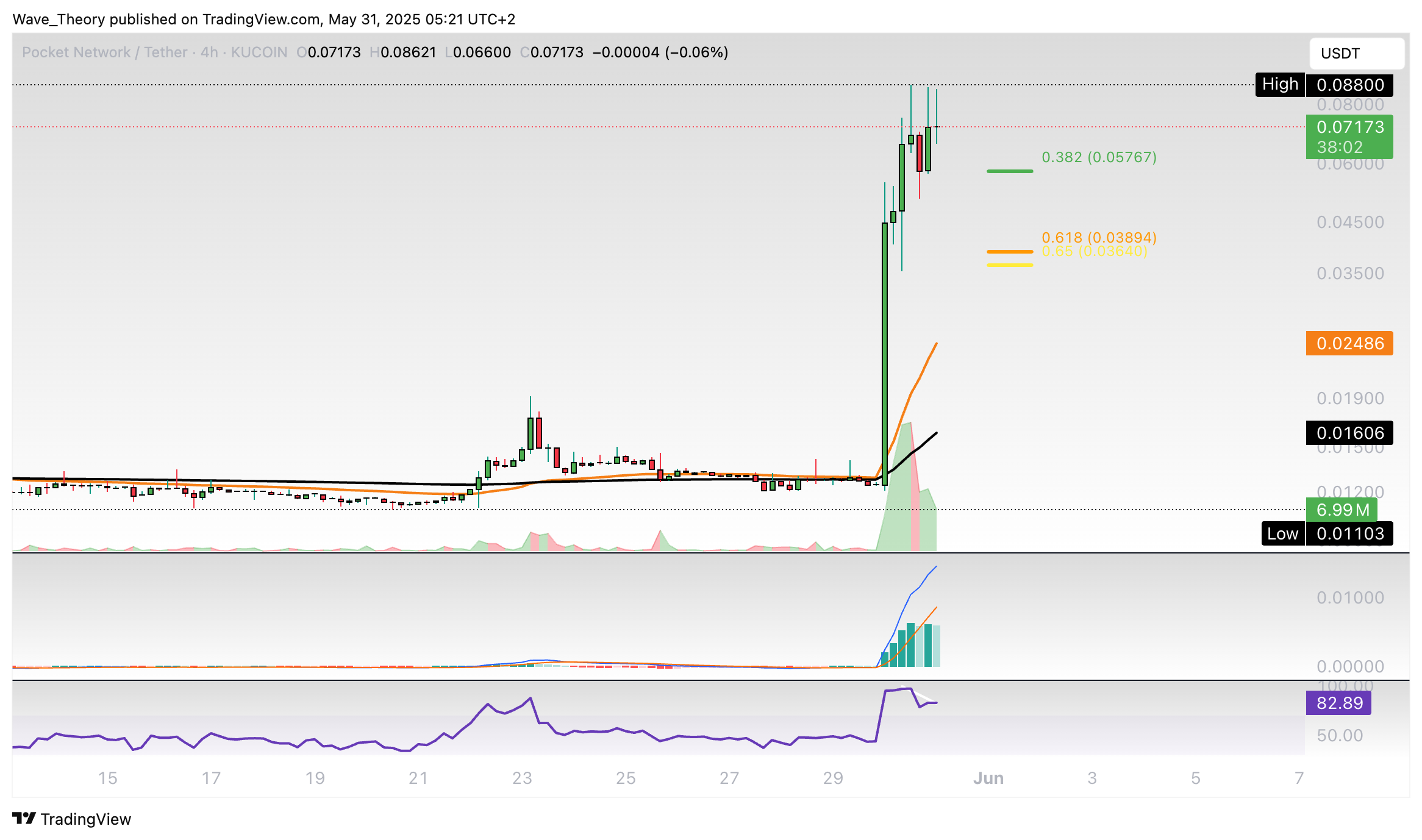Click the green 0.382 Fibonacci line segment
Image resolution: width=1422 pixels, height=840 pixels.
click(1010, 171)
